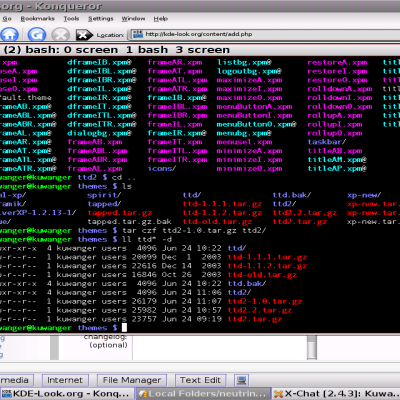Click the file name "titleAB.xpm"
Screen dimensions: 400x400
click(335, 151)
